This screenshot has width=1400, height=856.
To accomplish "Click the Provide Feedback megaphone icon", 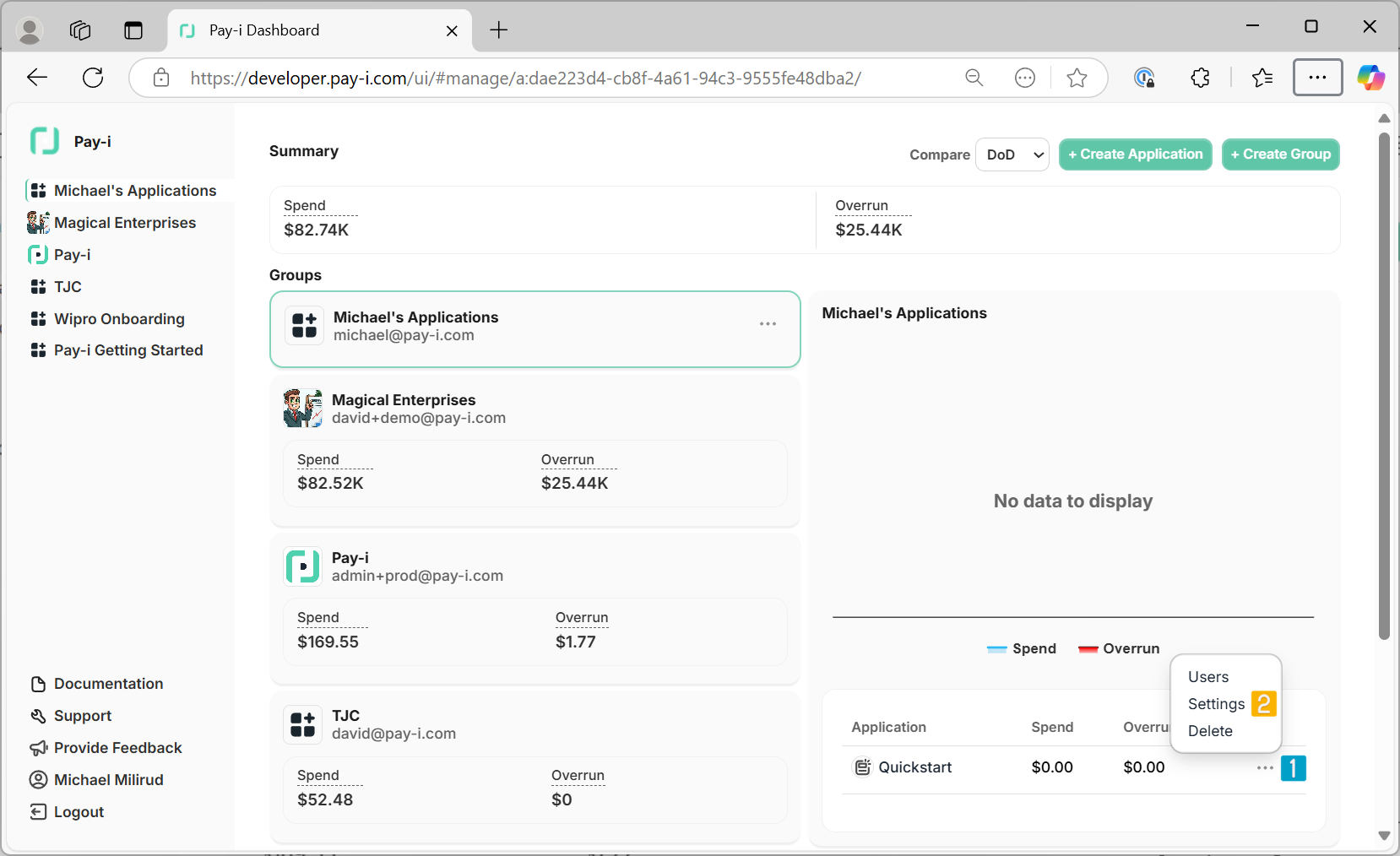I will pos(38,748).
